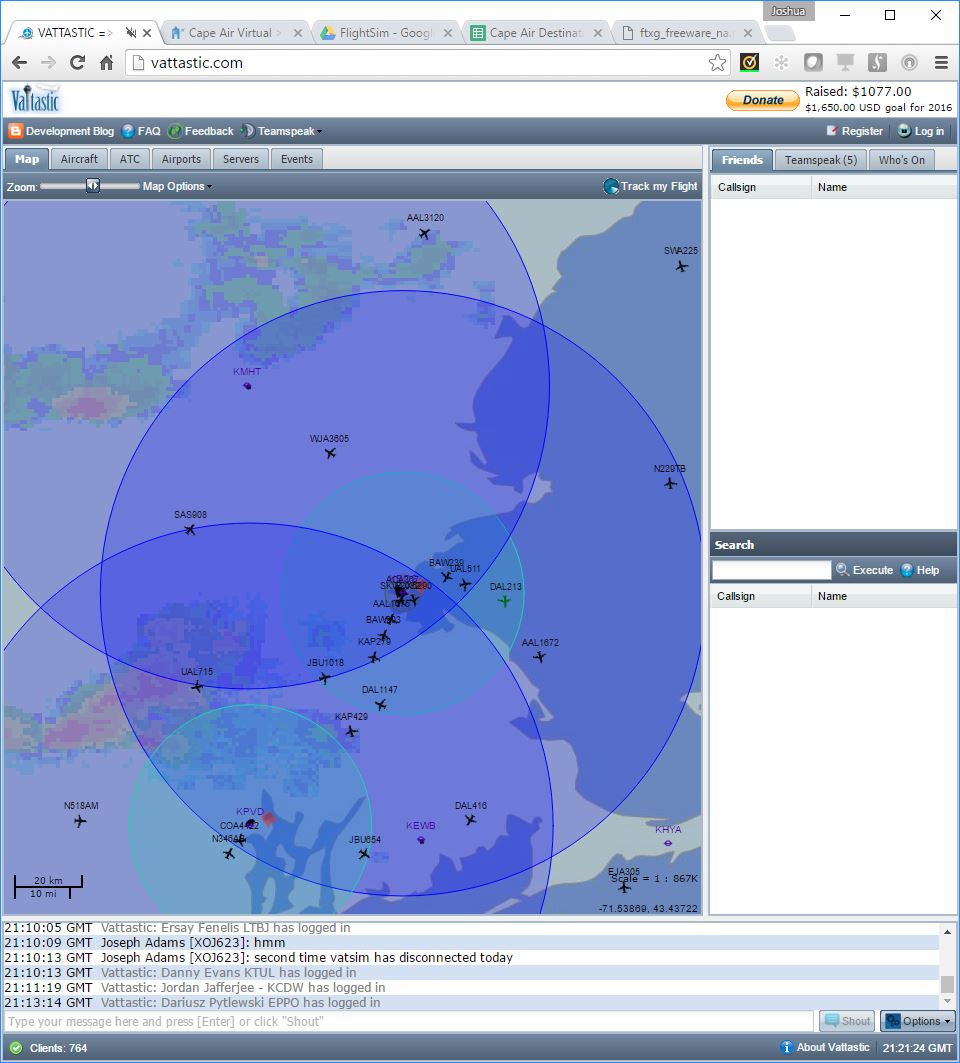
Task: Select the UAL715 aircraft icon
Action: [x=197, y=687]
